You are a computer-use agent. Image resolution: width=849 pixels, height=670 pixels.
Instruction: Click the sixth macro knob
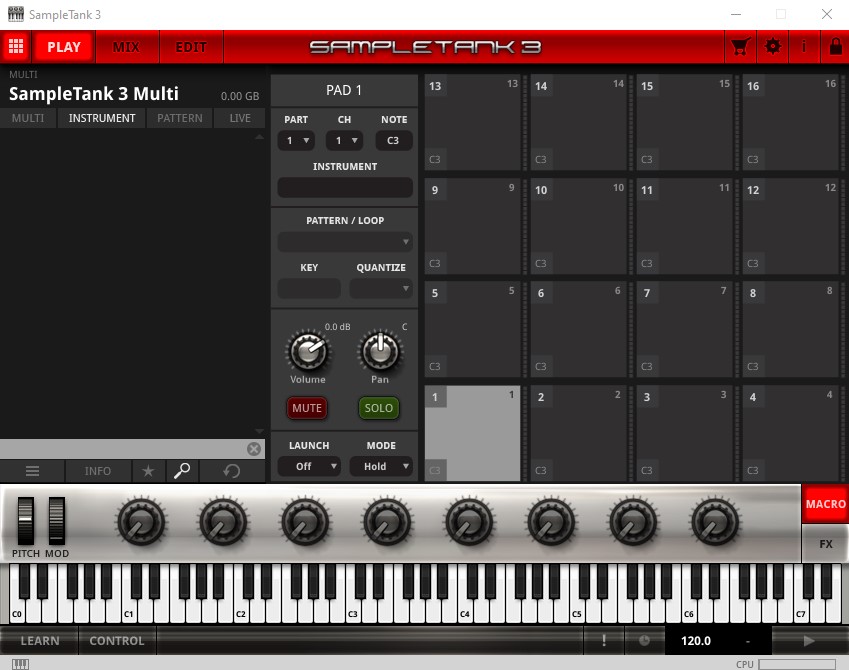click(x=551, y=523)
